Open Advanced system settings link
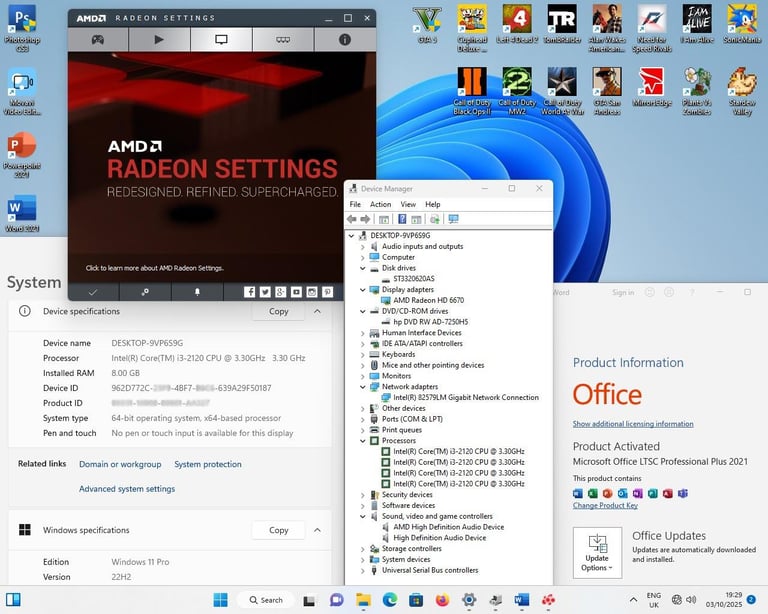Viewport: 768px width, 614px height. pyautogui.click(x=127, y=489)
